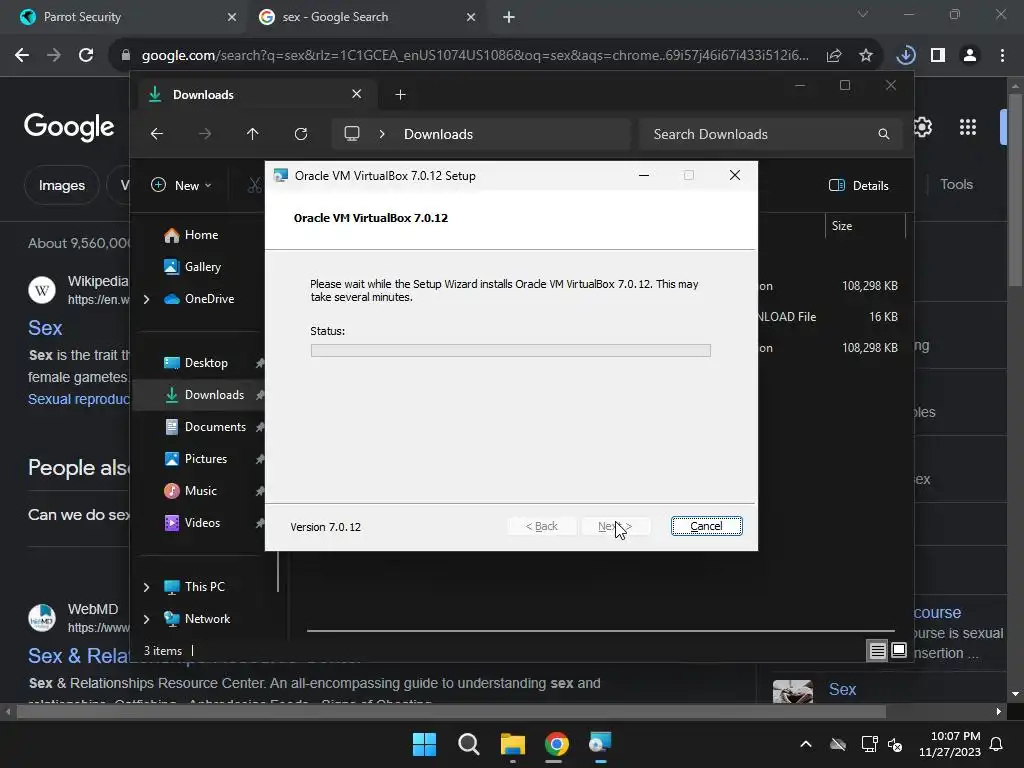1024x768 pixels.
Task: Open Google apps grid
Action: (968, 127)
